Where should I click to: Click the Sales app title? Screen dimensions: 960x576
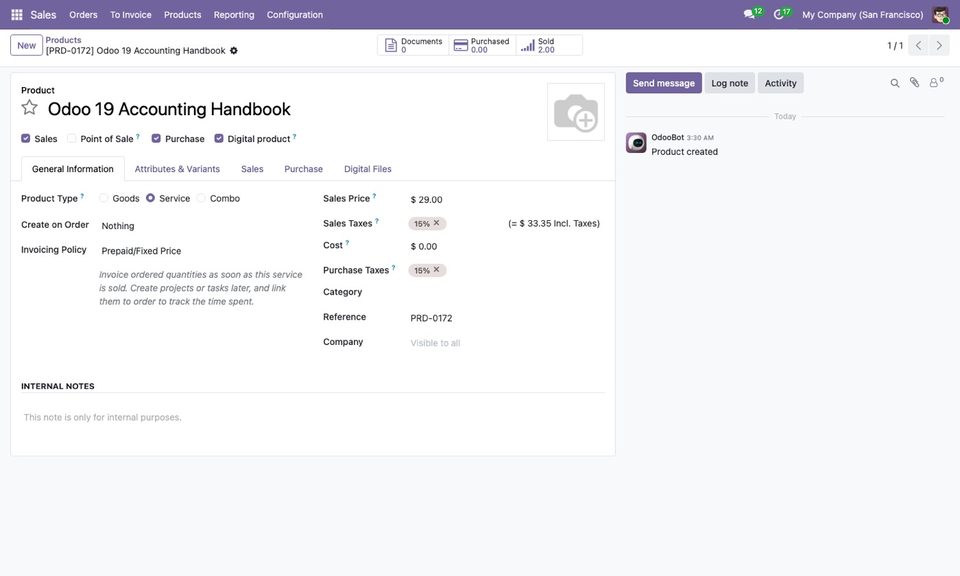click(x=43, y=15)
